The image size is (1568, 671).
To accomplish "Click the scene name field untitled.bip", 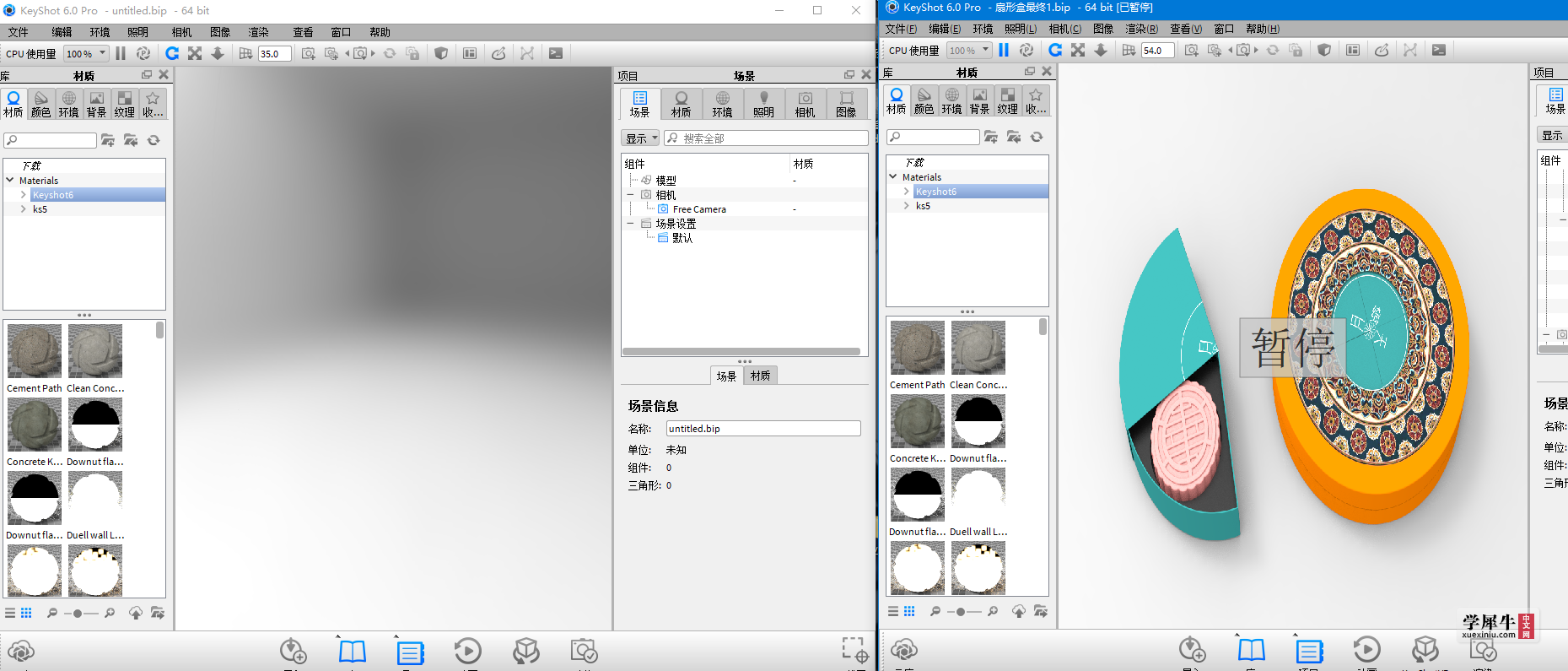I will click(763, 429).
